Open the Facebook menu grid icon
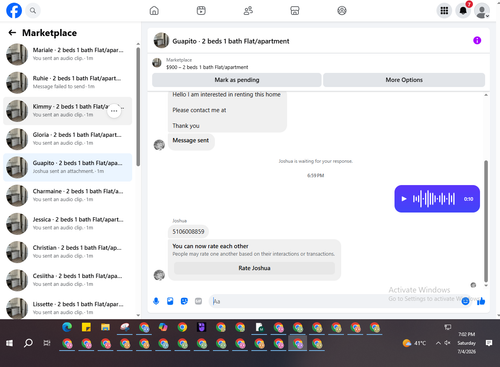Screen dimensions: 500x367 (x=444, y=11)
